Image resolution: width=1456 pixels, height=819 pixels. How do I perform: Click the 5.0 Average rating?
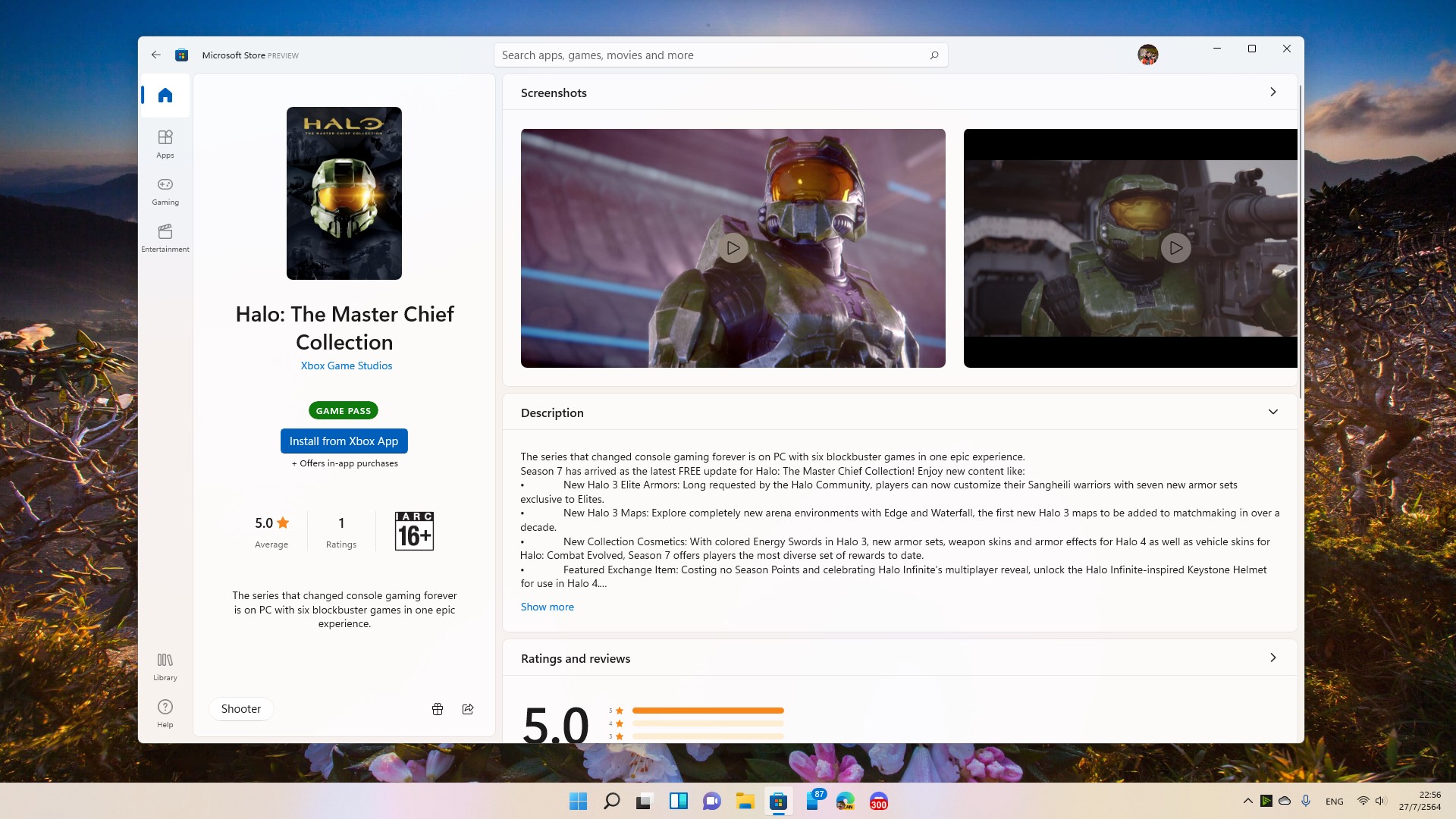pyautogui.click(x=271, y=531)
